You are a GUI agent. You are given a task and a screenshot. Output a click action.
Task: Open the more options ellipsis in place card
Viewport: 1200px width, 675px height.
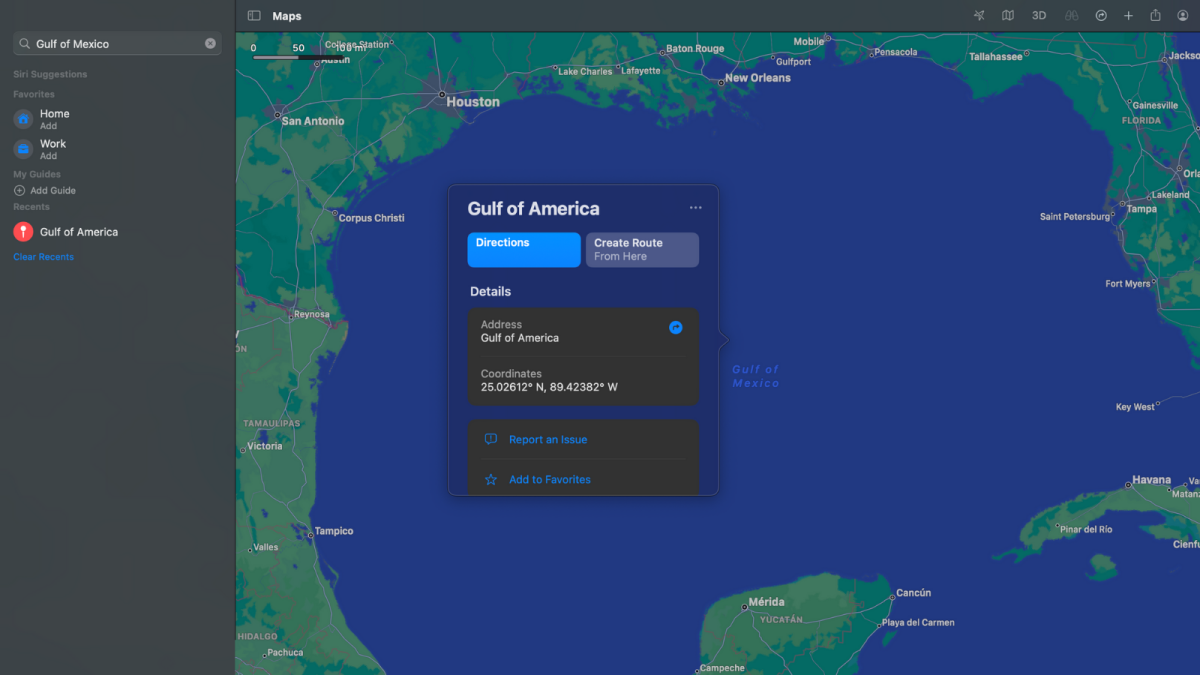[696, 208]
